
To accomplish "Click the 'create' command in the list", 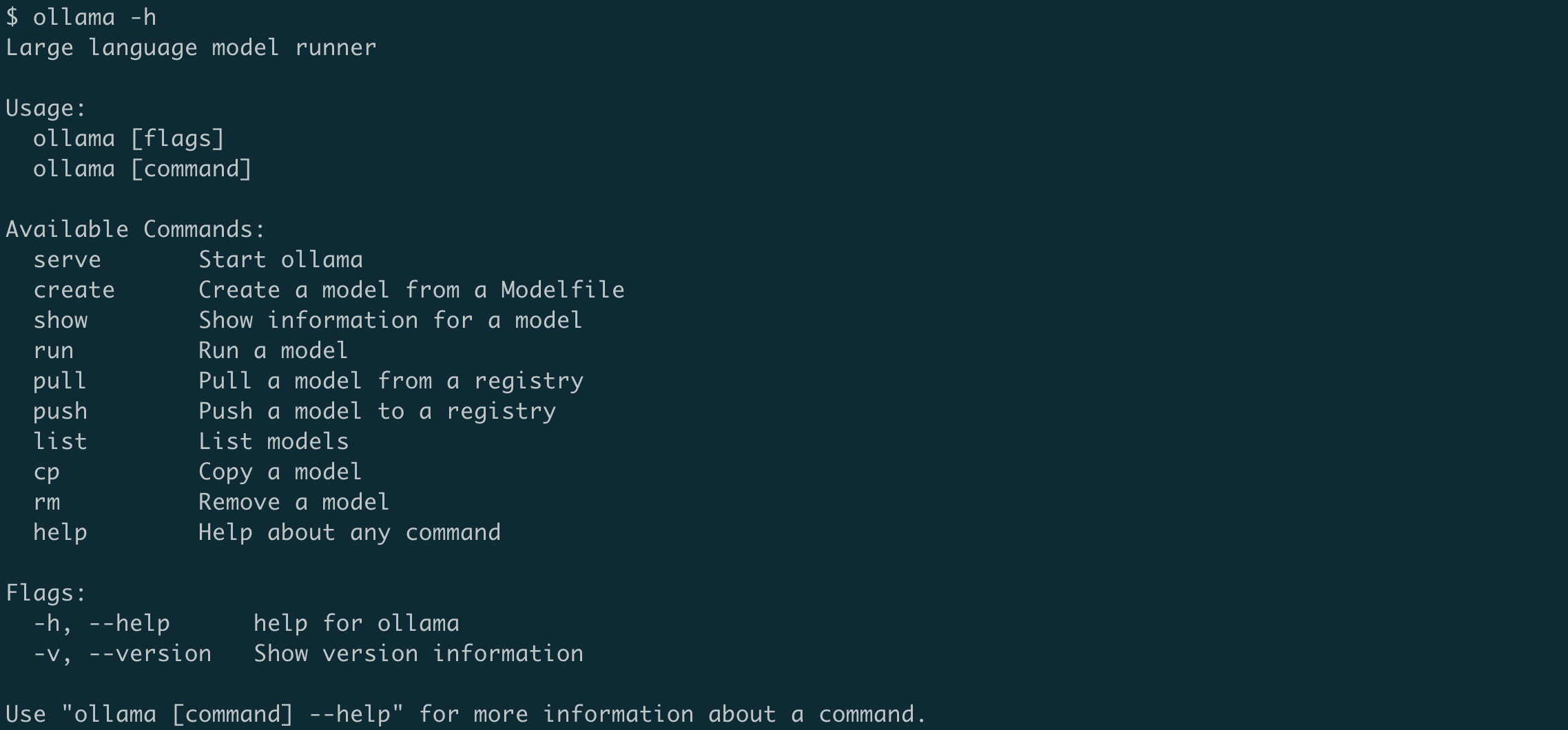I will pos(74,290).
